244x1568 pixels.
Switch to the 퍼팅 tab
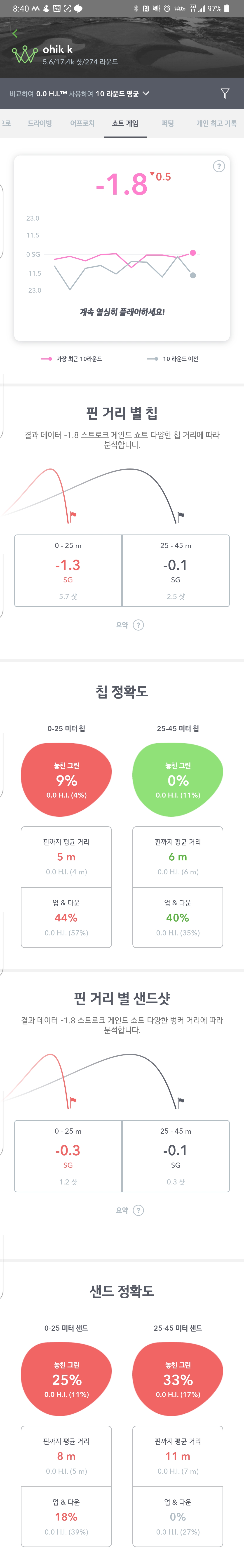pyautogui.click(x=167, y=123)
